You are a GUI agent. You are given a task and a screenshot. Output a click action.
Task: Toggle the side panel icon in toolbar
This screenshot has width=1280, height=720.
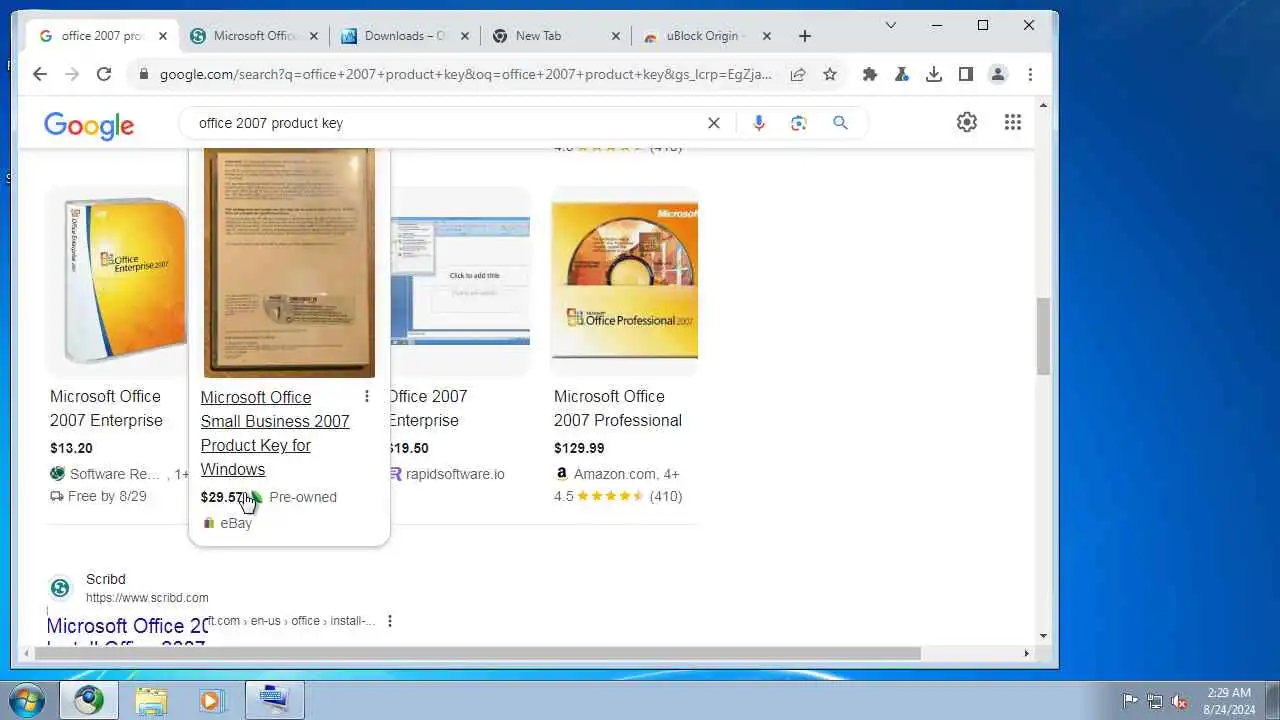pyautogui.click(x=966, y=74)
